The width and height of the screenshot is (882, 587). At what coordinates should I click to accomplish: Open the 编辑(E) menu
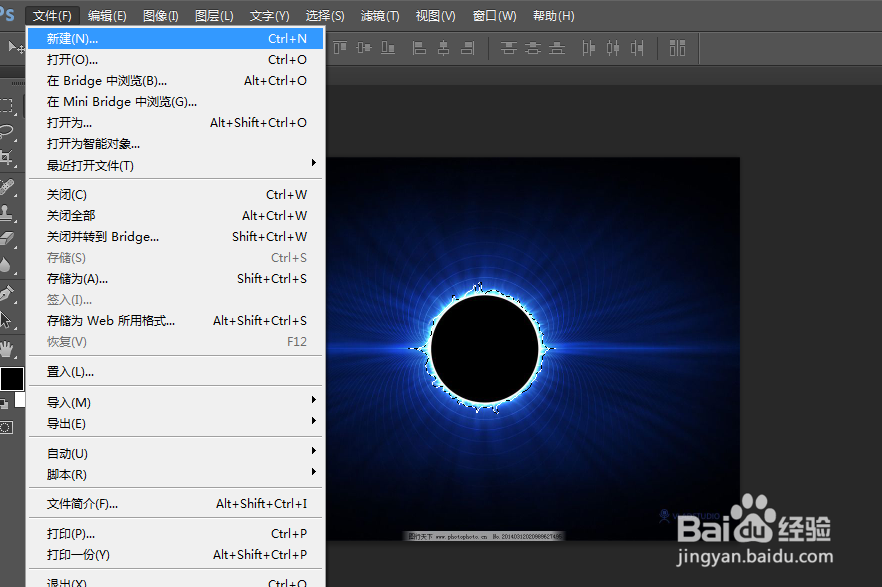pyautogui.click(x=107, y=16)
